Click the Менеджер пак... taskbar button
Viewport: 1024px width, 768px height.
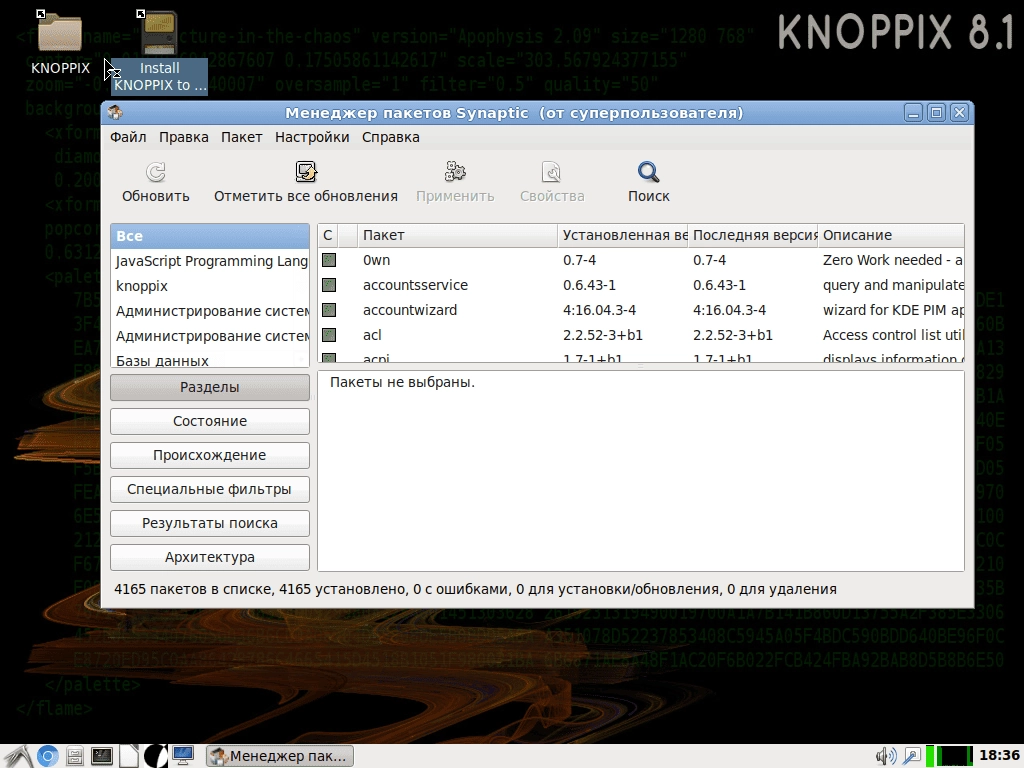[280, 756]
